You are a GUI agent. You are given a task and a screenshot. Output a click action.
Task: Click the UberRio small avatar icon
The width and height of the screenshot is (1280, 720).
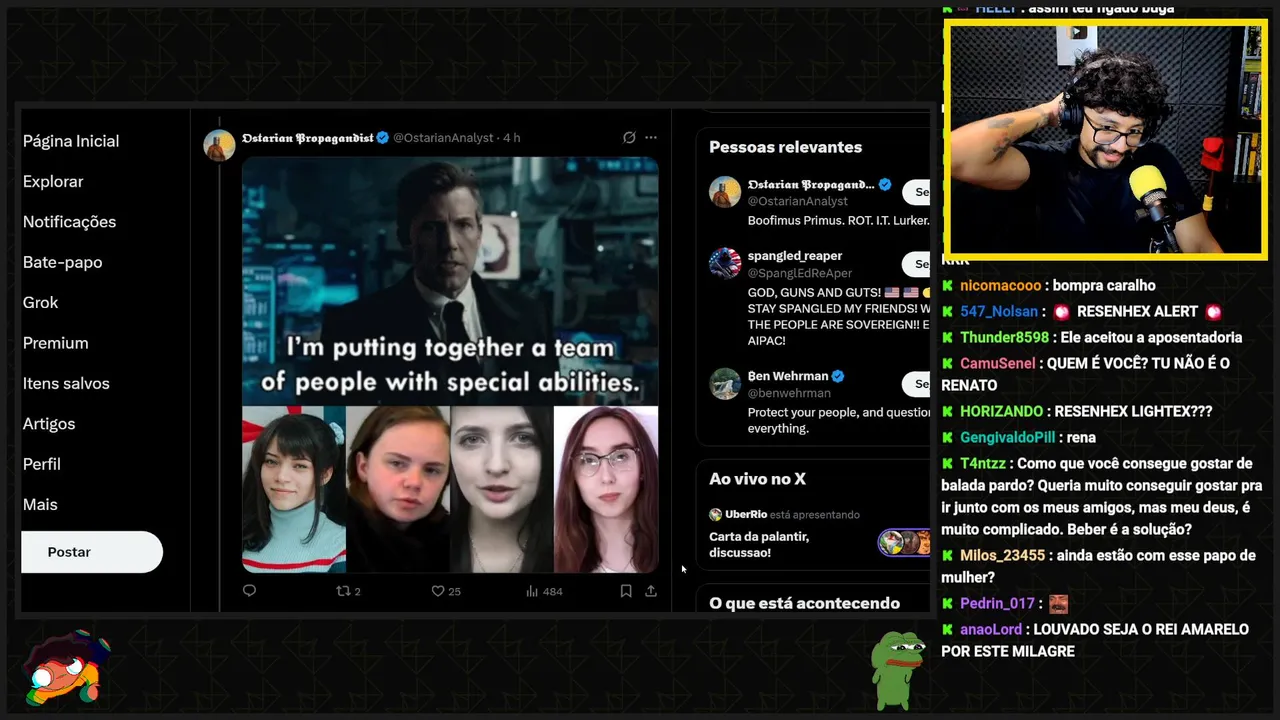click(716, 514)
